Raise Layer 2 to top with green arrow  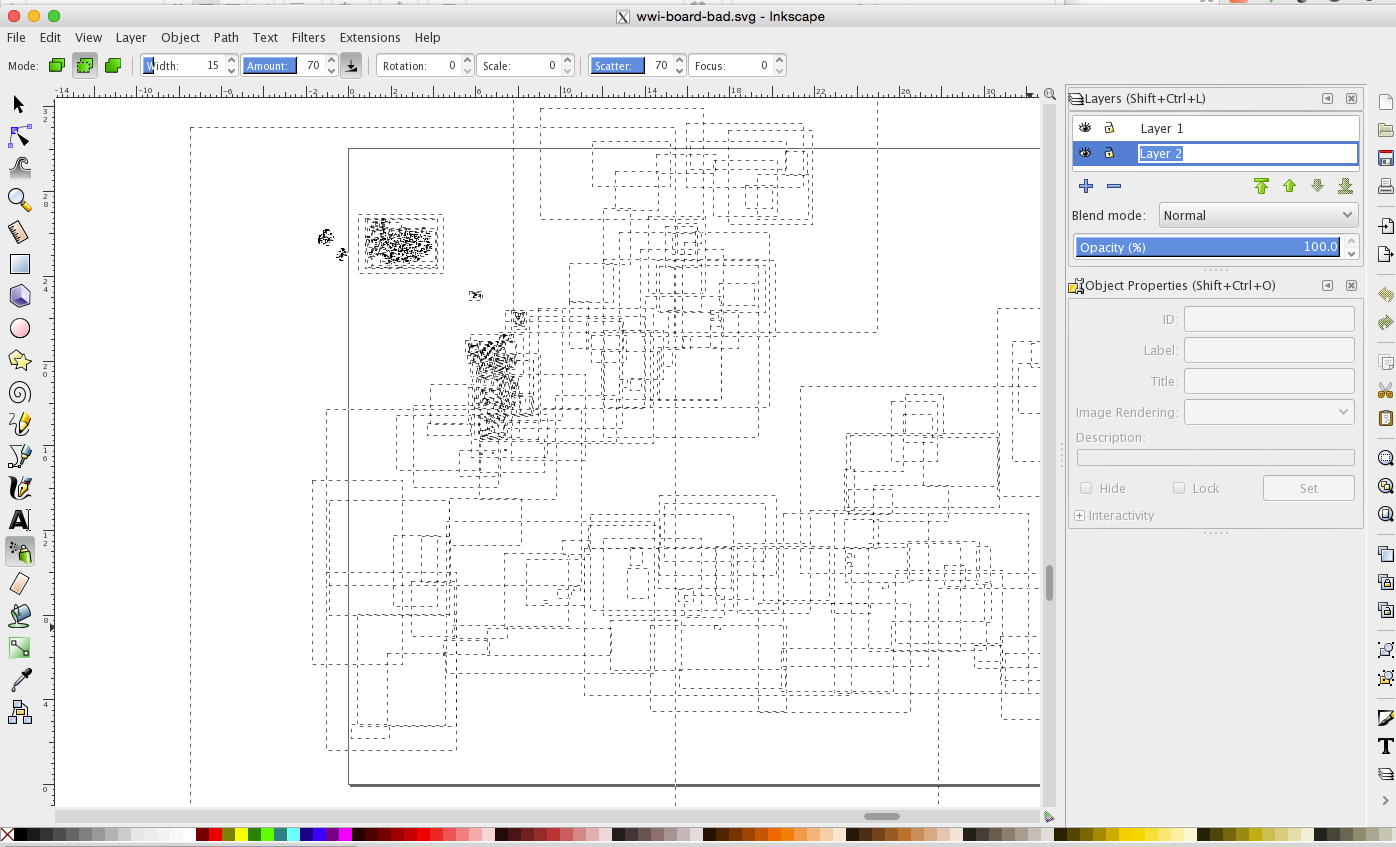tap(1261, 186)
